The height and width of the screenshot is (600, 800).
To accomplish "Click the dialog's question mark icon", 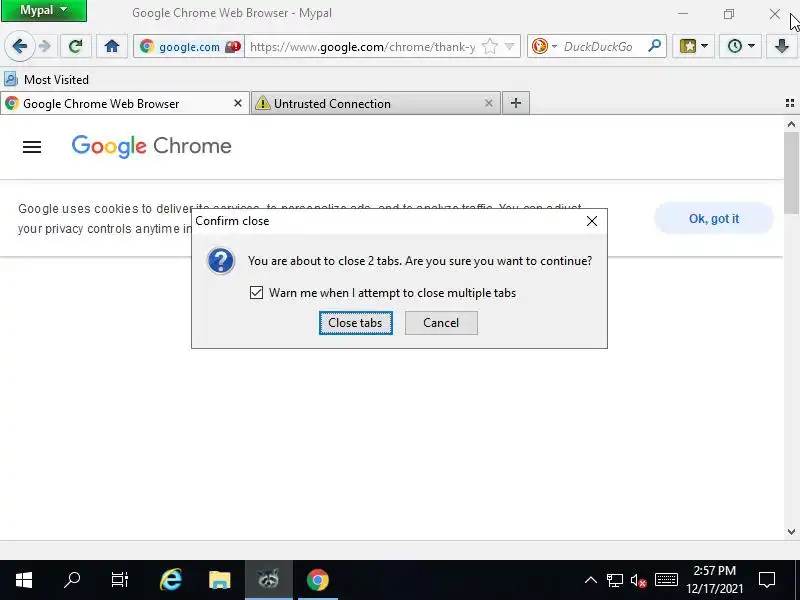I will pos(221,261).
